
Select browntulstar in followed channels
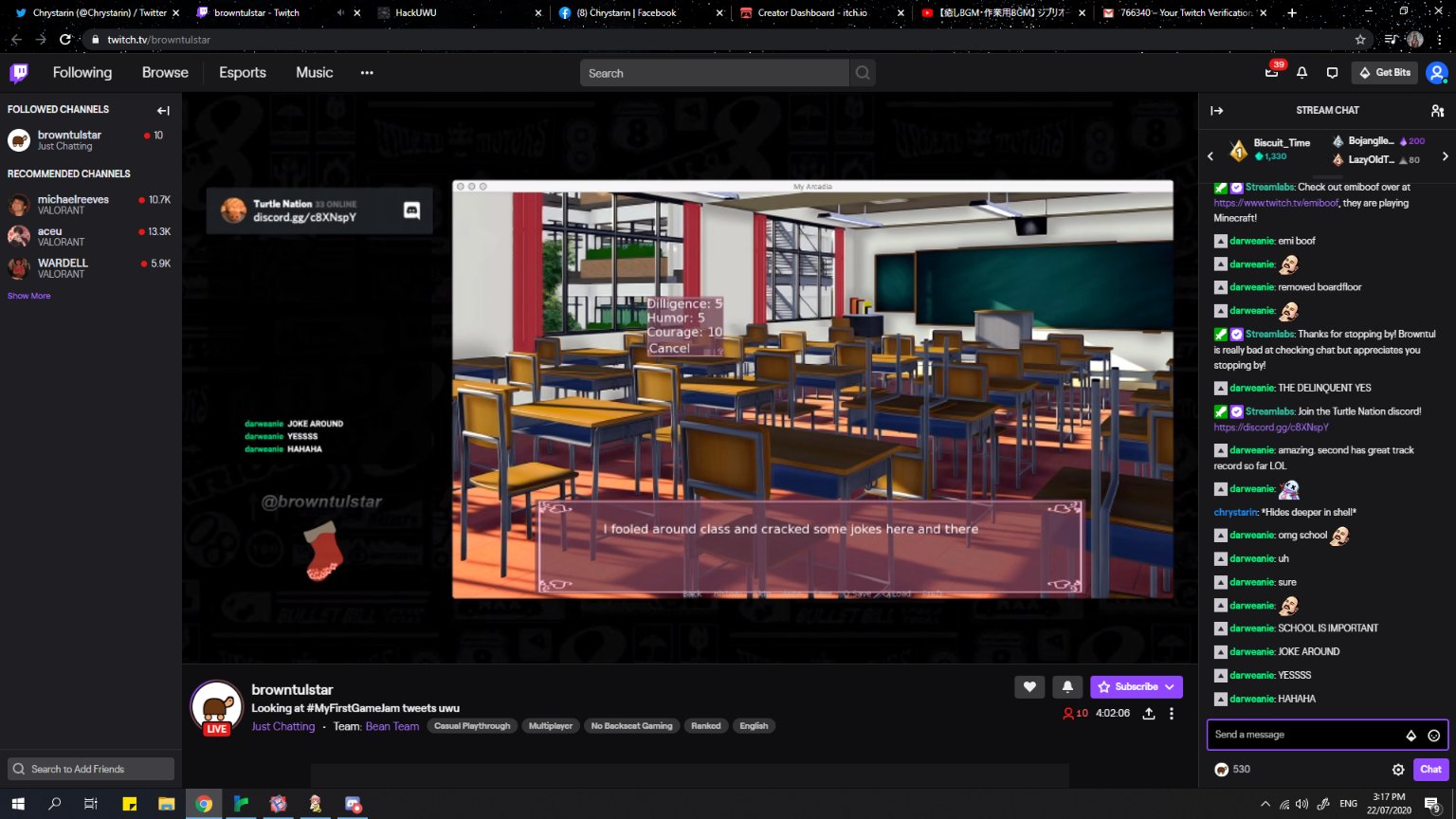(x=90, y=140)
